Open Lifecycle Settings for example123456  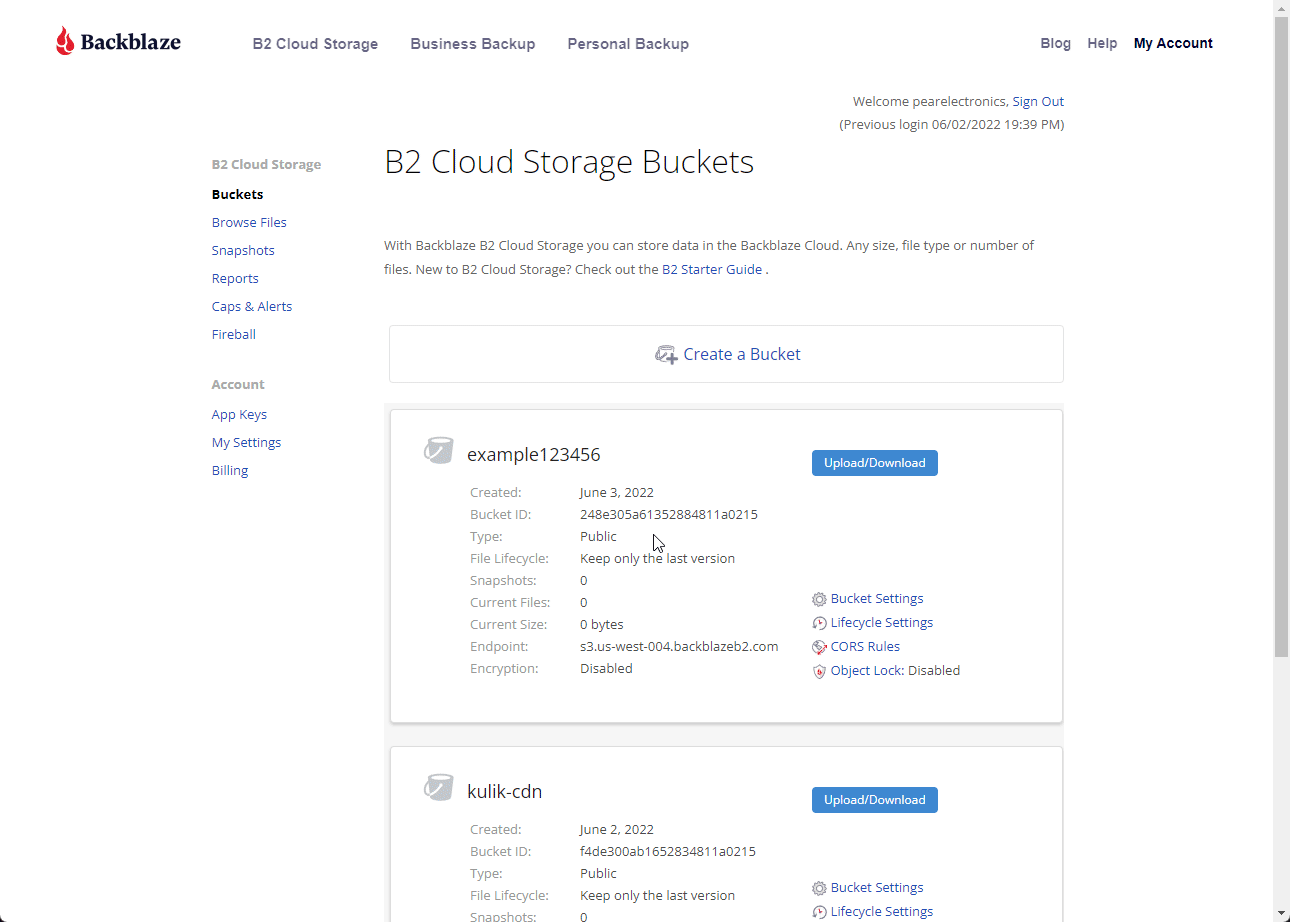point(882,622)
